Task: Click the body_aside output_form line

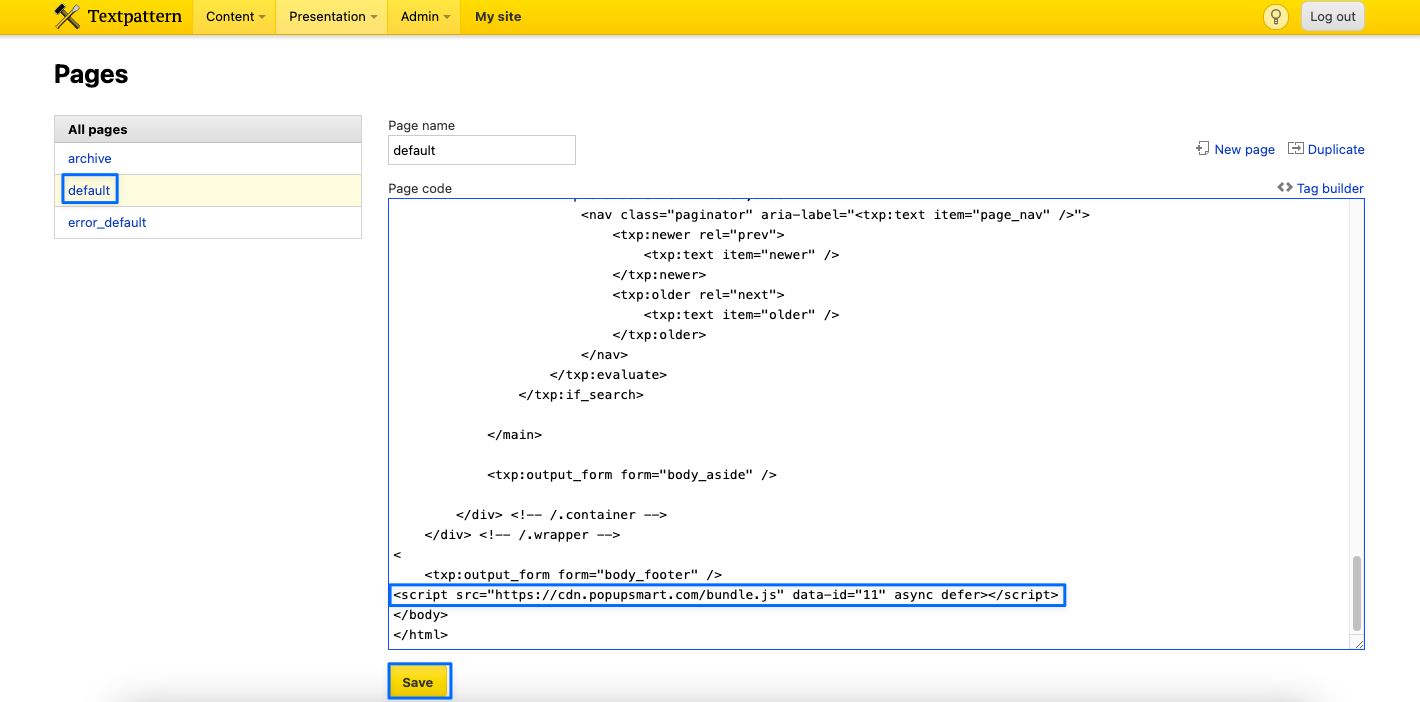Action: tap(632, 475)
